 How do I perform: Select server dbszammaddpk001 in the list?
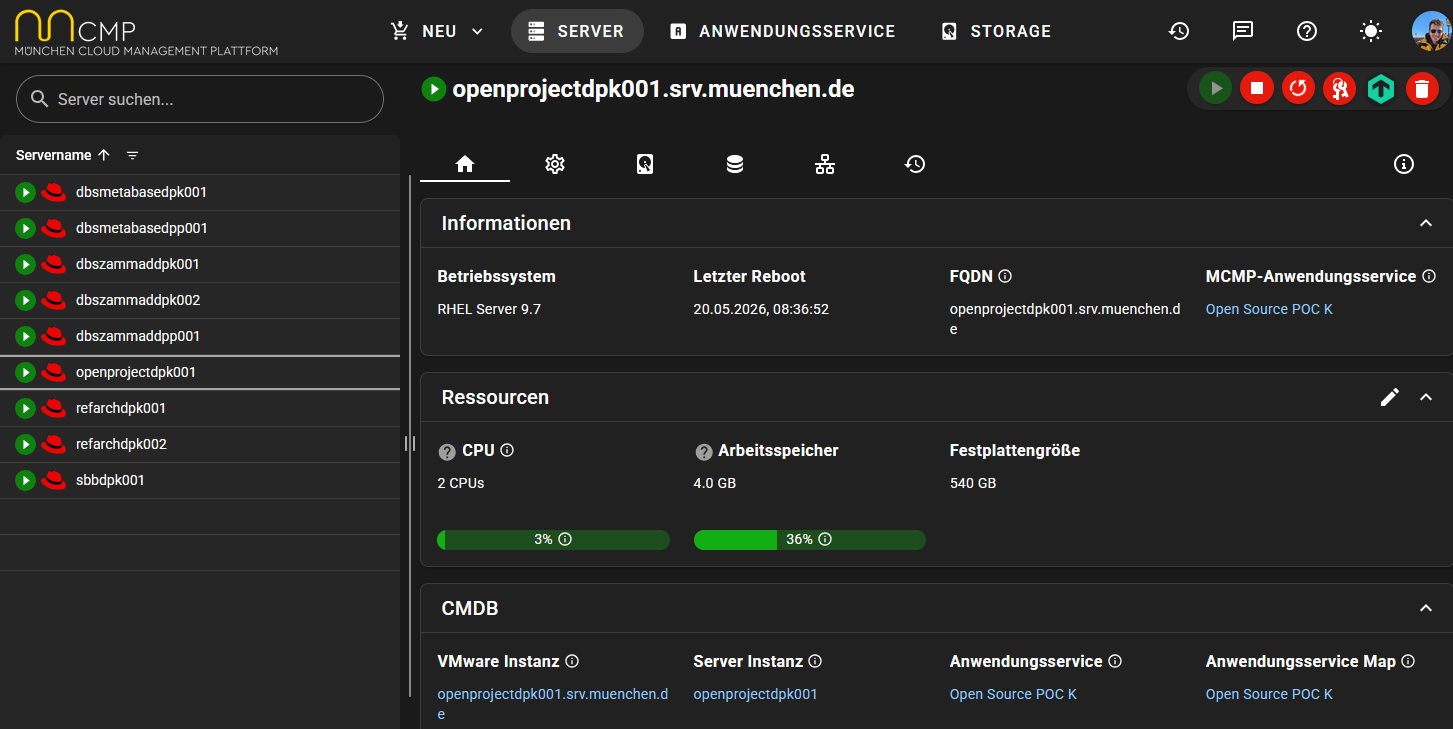[x=200, y=264]
